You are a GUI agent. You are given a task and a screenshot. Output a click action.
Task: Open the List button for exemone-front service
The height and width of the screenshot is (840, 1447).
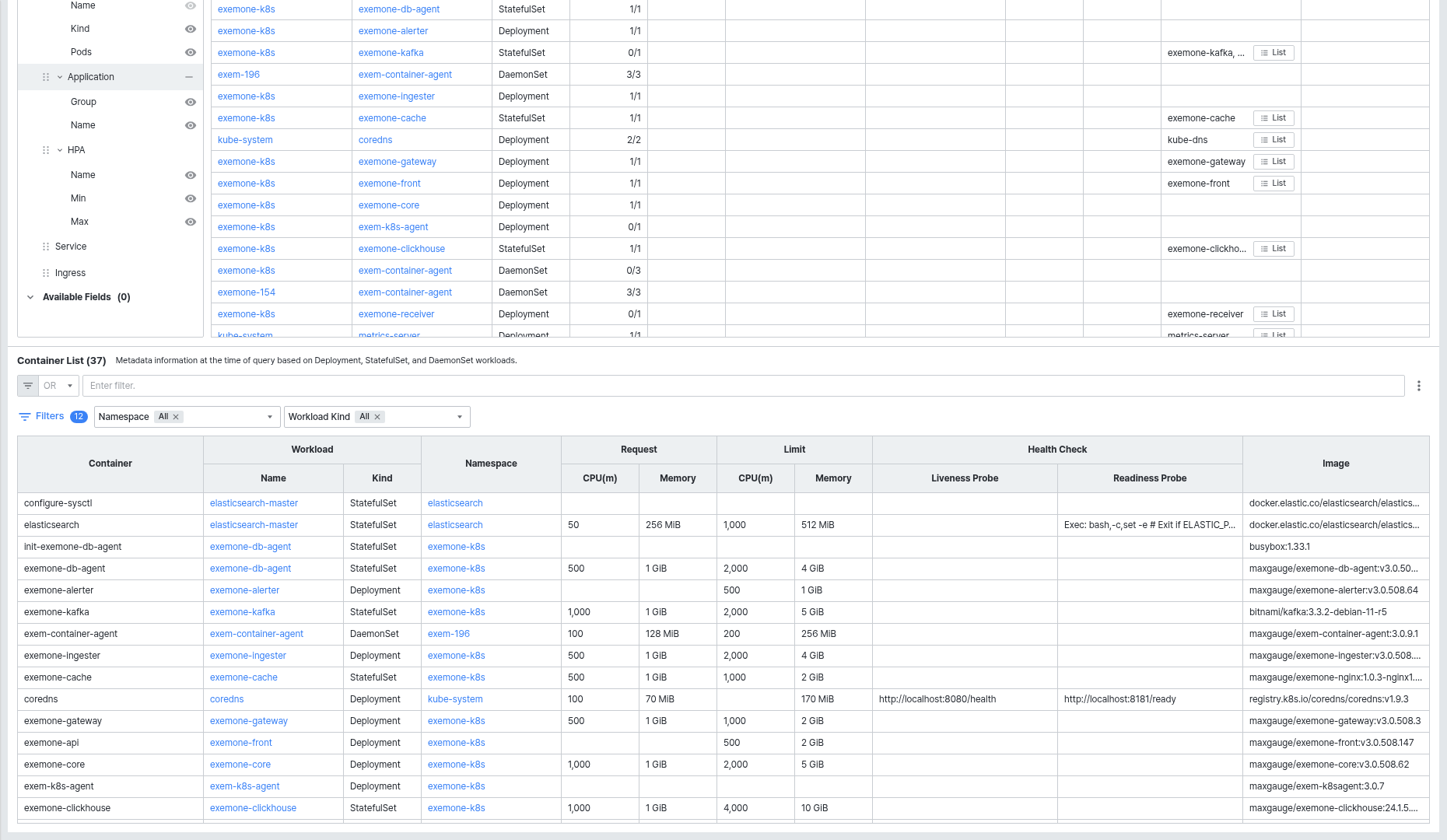[1274, 184]
